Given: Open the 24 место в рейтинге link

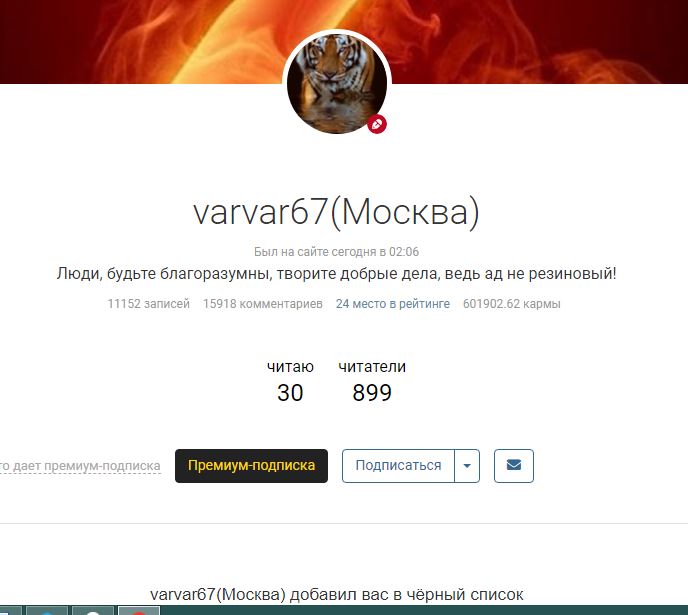Looking at the screenshot, I should (393, 304).
